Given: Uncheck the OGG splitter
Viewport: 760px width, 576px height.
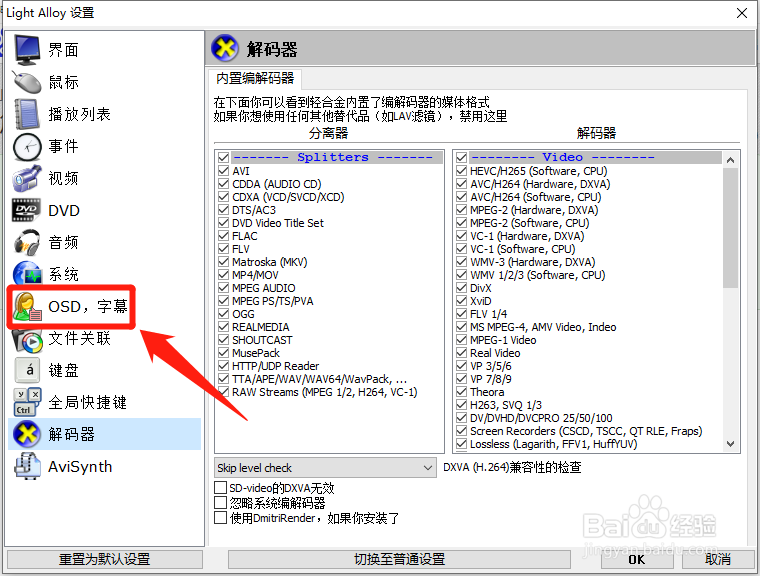Looking at the screenshot, I should click(x=223, y=314).
